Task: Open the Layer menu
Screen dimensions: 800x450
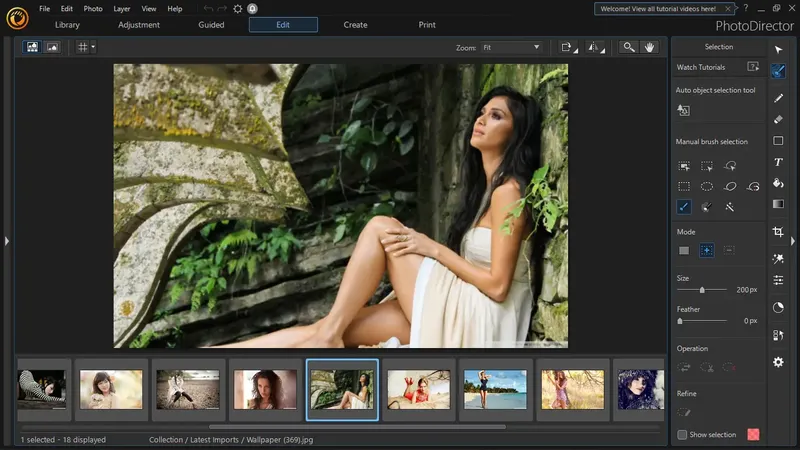Action: coord(121,8)
